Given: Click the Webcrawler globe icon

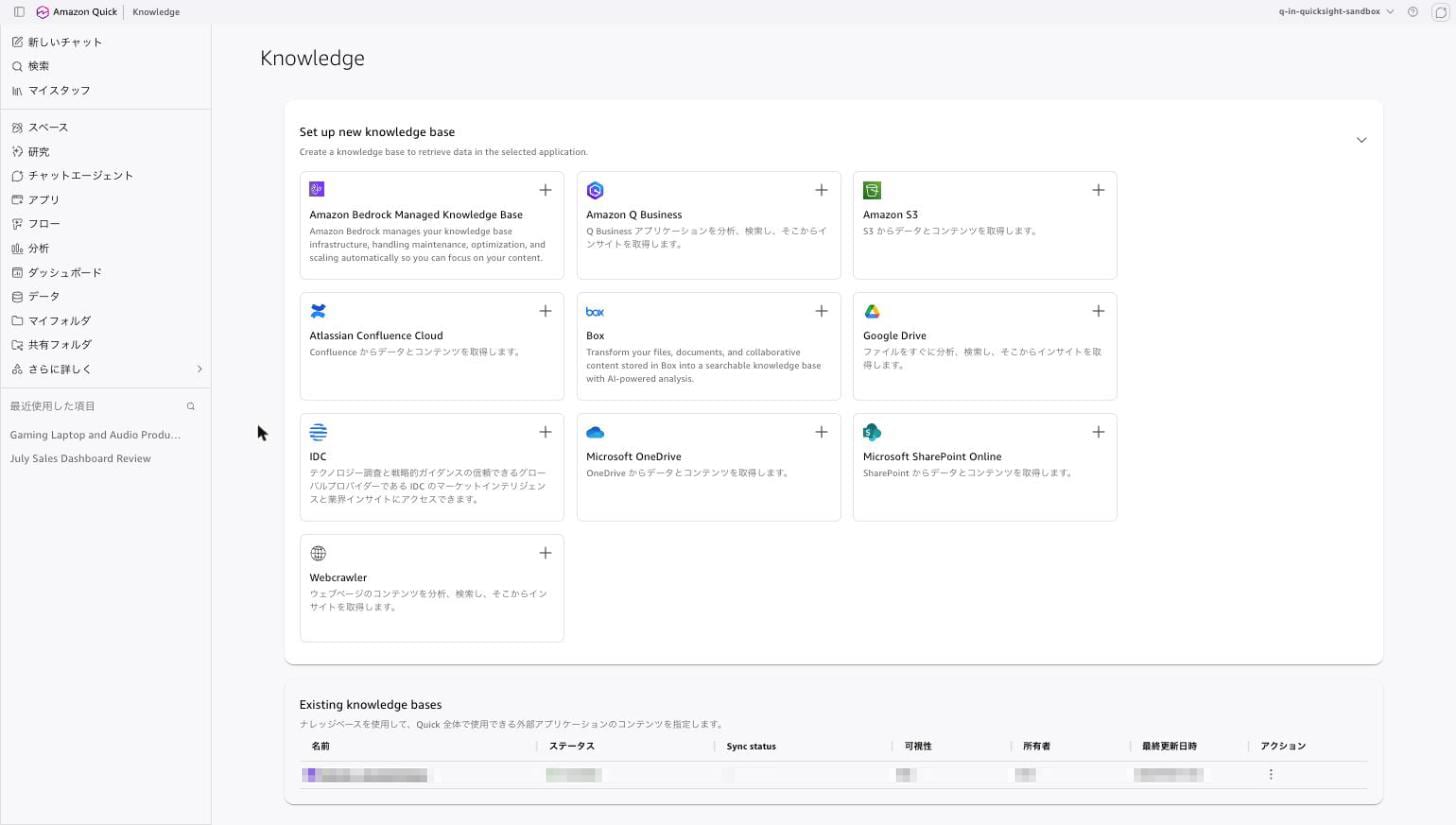Looking at the screenshot, I should 318,553.
